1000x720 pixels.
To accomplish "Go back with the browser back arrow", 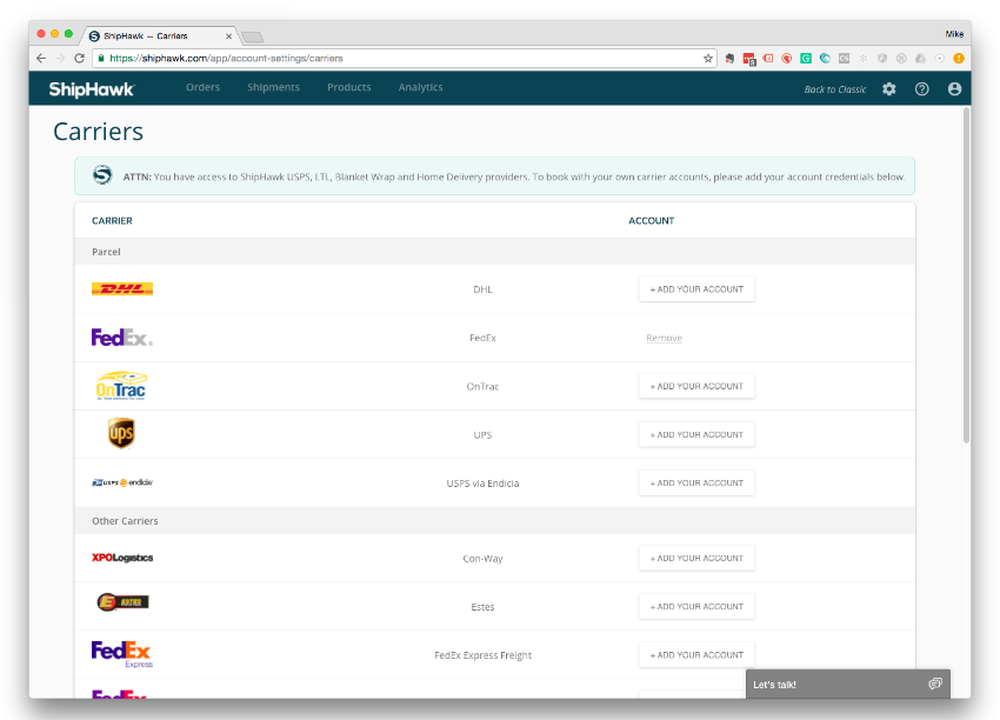I will [x=41, y=58].
